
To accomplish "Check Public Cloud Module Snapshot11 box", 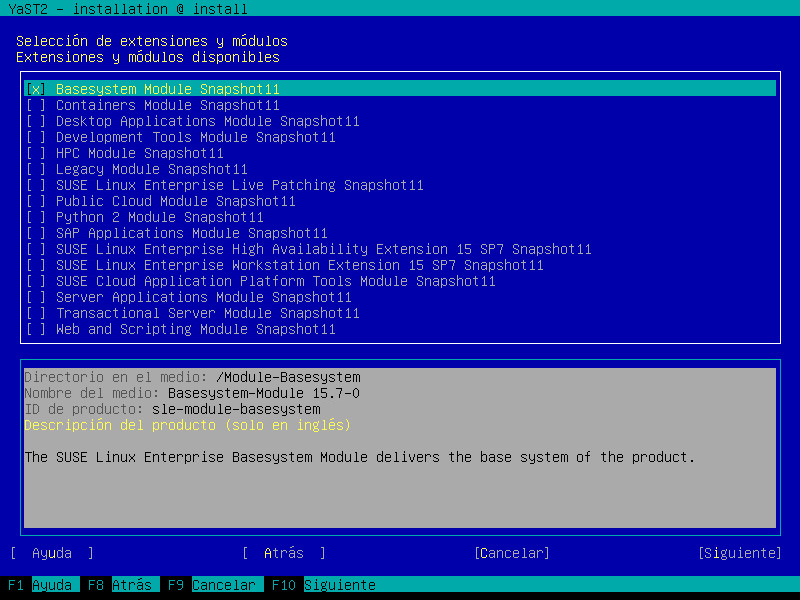I will pos(36,201).
